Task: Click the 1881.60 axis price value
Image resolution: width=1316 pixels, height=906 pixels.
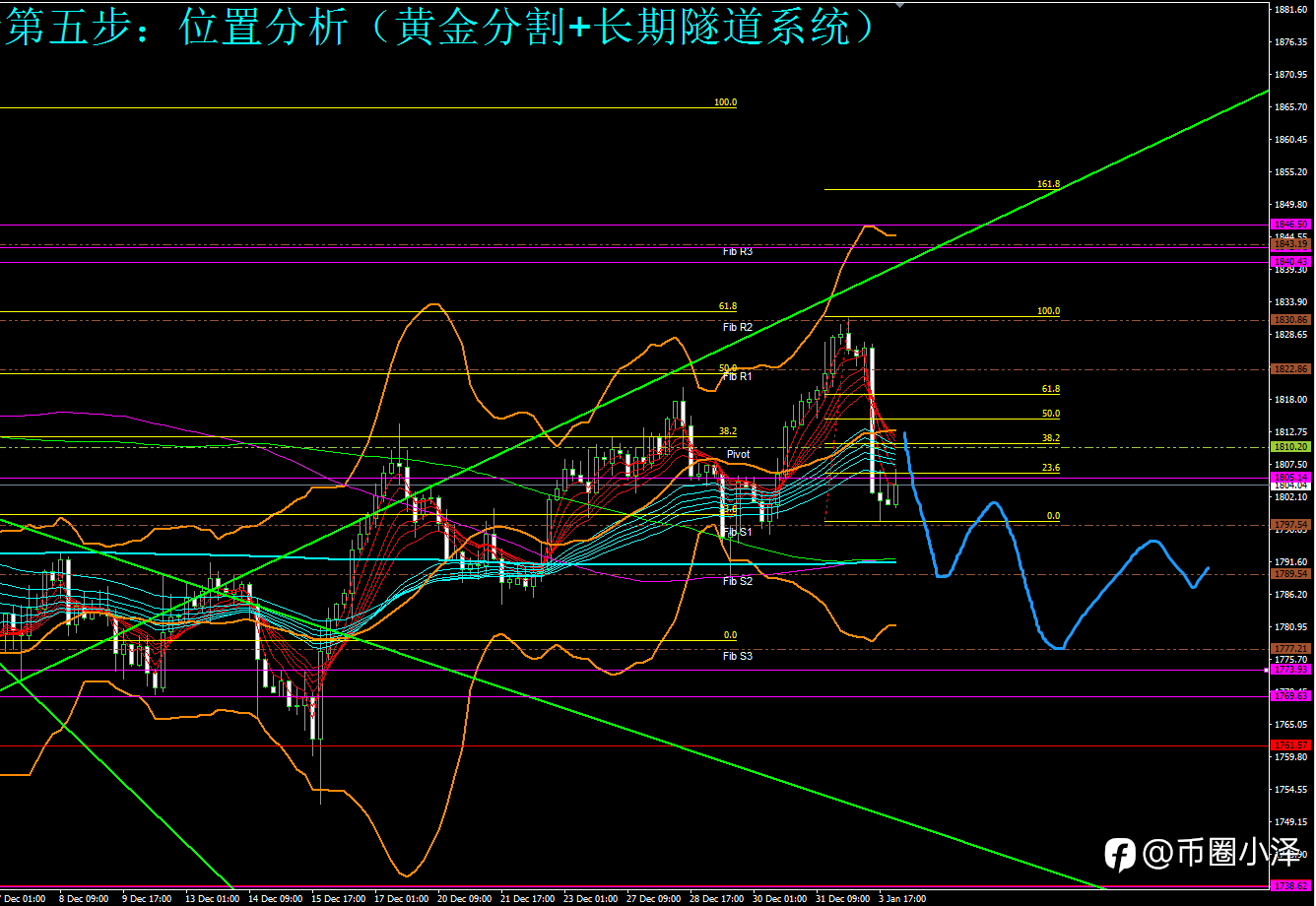Action: pos(1289,9)
